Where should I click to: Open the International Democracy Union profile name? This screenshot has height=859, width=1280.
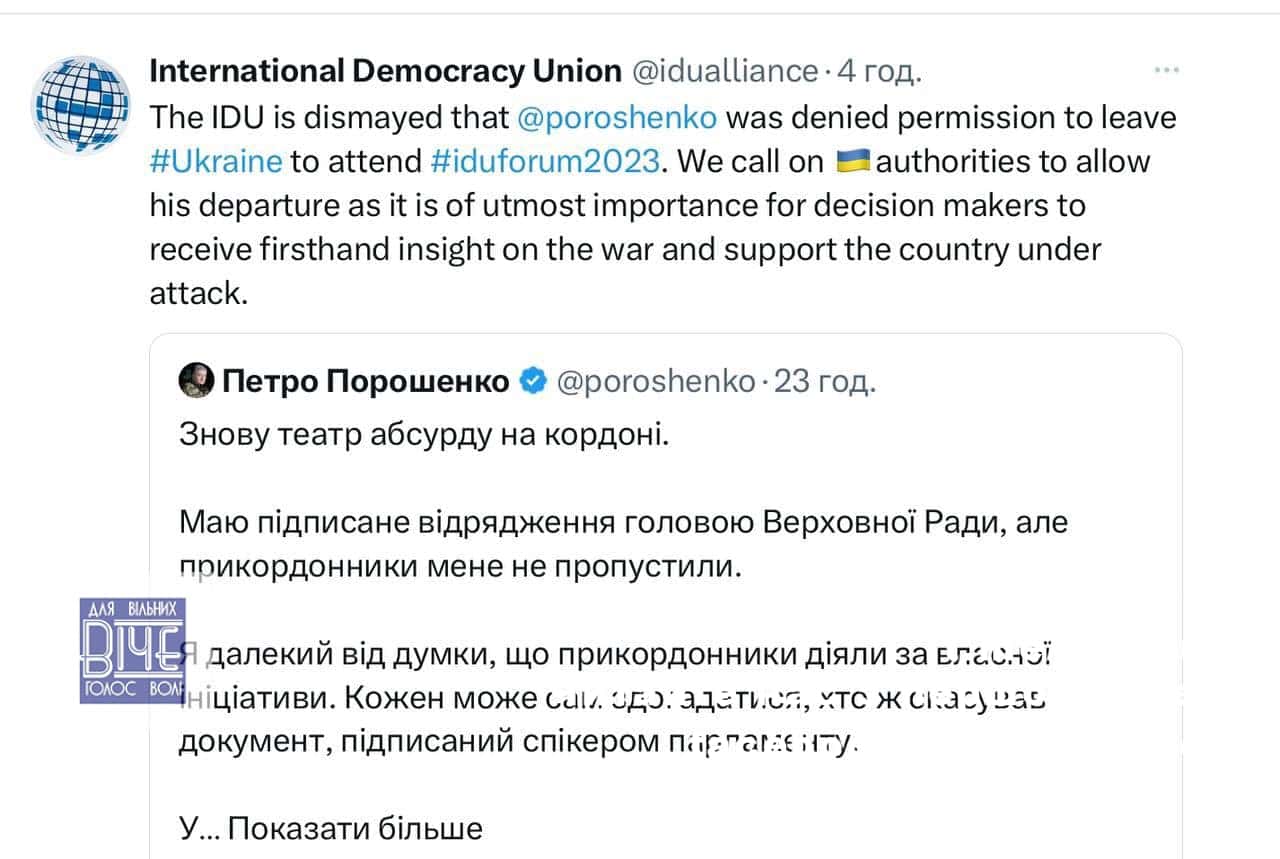pos(385,71)
